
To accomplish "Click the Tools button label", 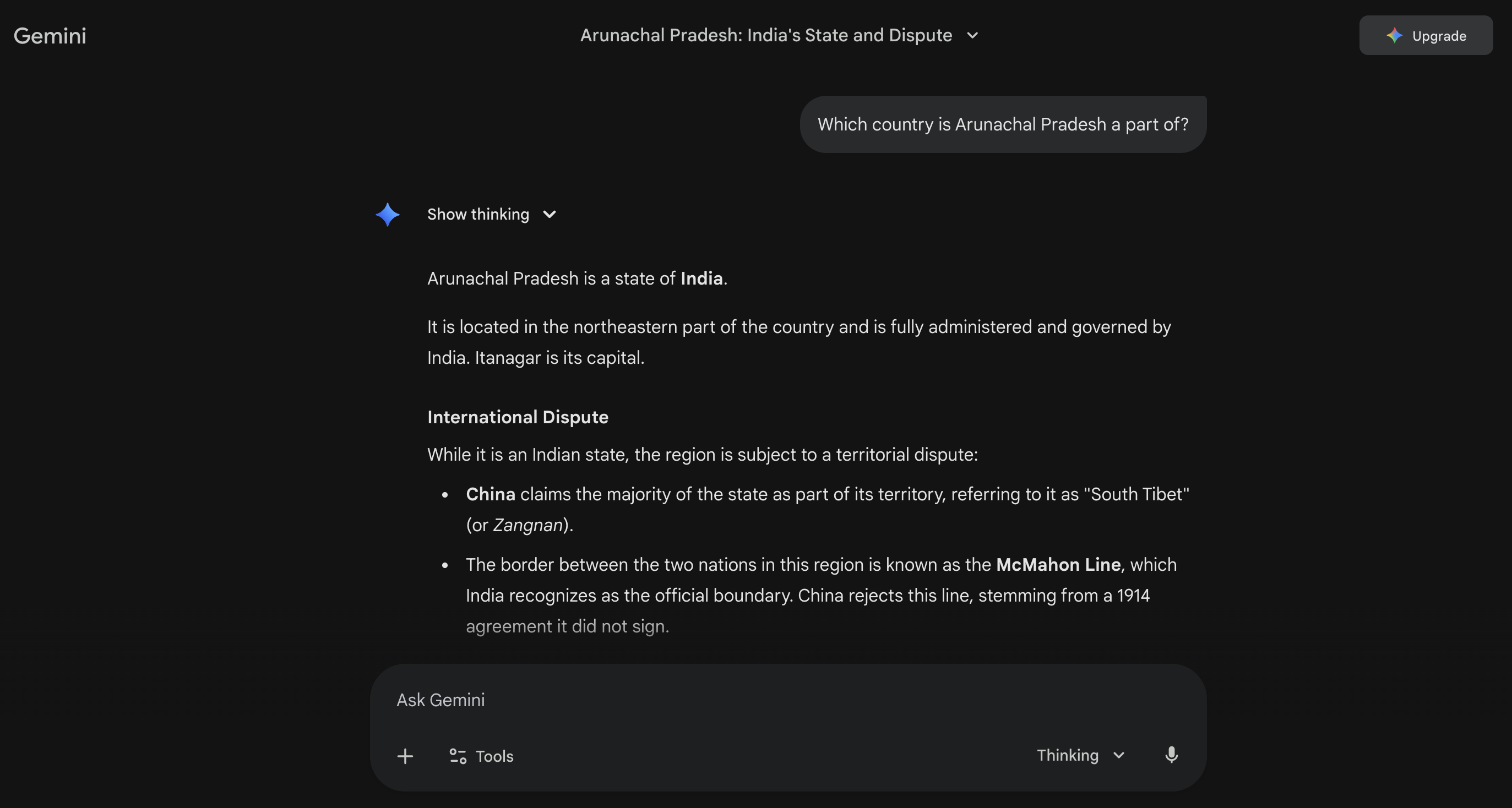I will (494, 756).
